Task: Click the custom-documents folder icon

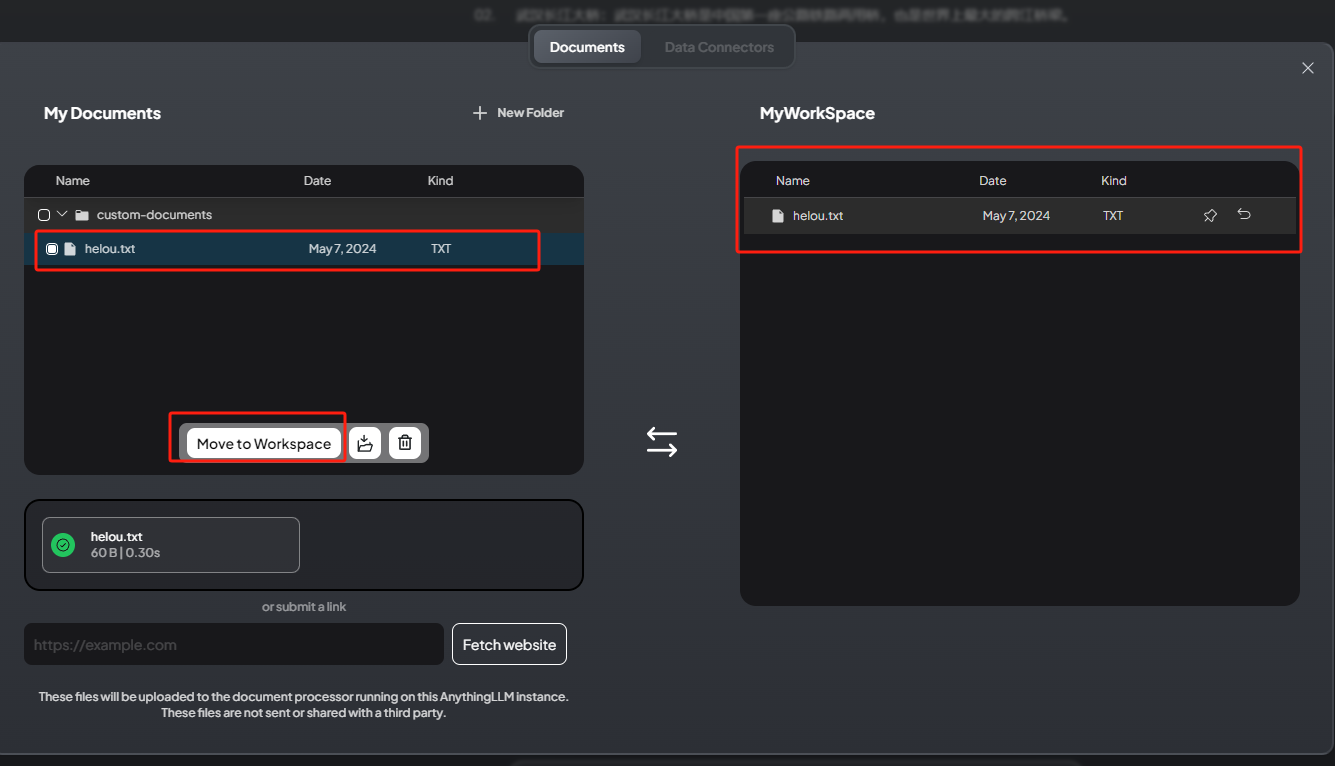Action: coord(82,215)
